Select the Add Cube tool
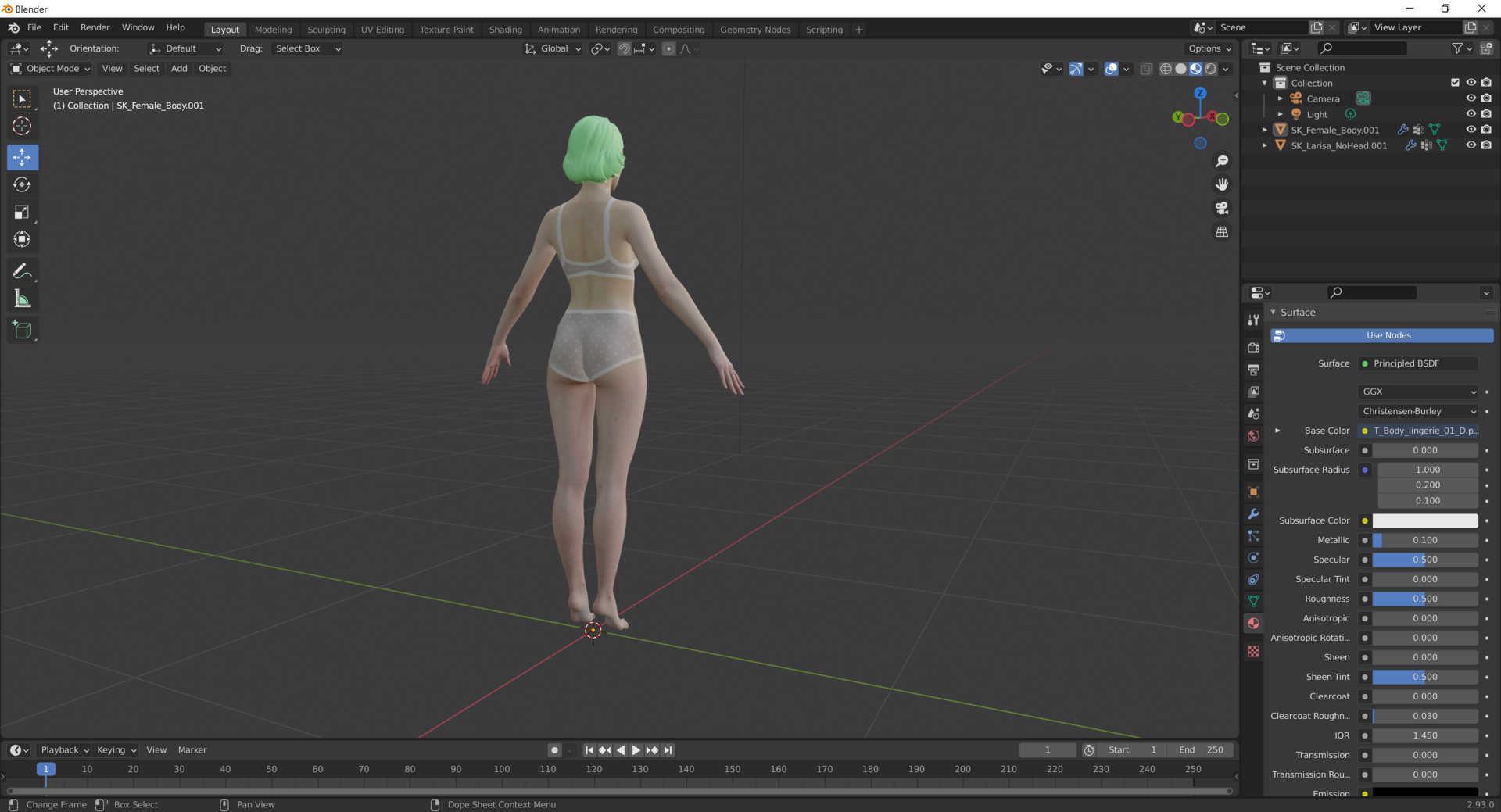1501x812 pixels. pos(22,330)
